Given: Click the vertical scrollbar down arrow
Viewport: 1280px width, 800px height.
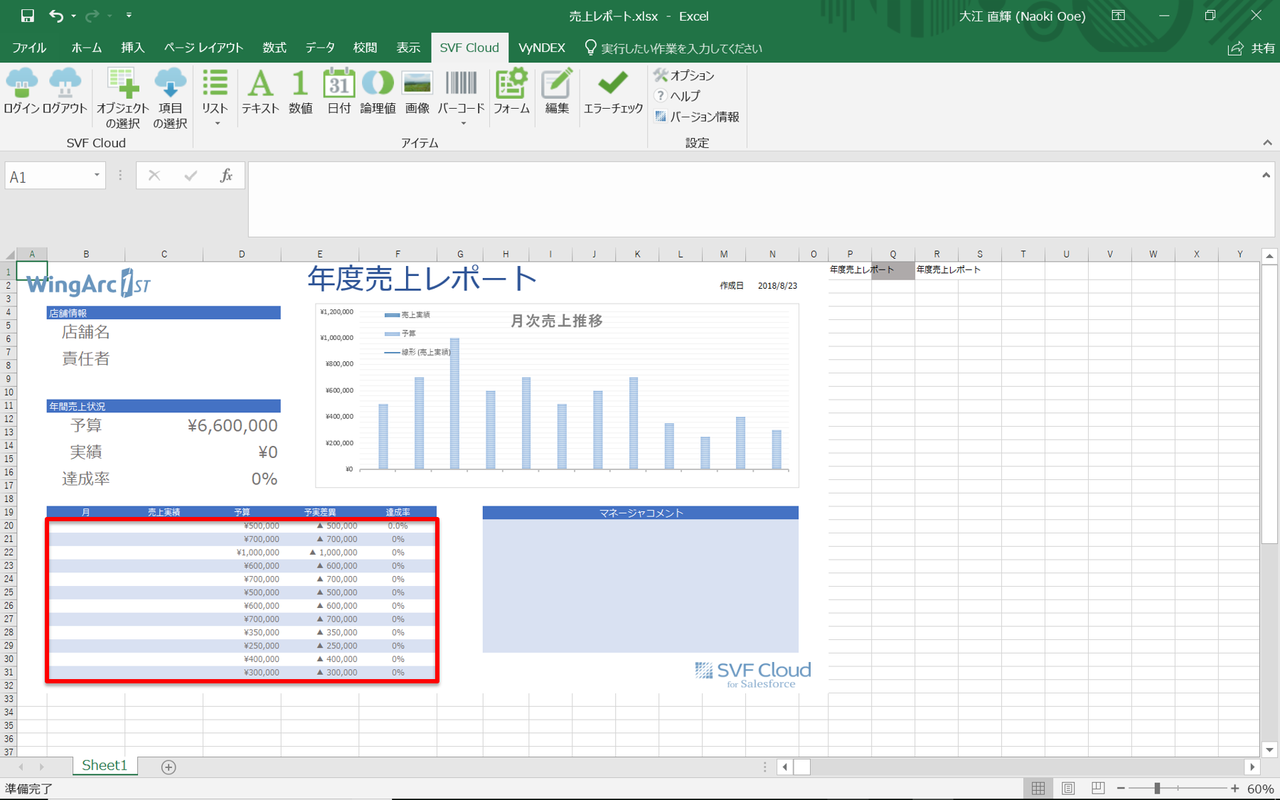Looking at the screenshot, I should click(1269, 748).
